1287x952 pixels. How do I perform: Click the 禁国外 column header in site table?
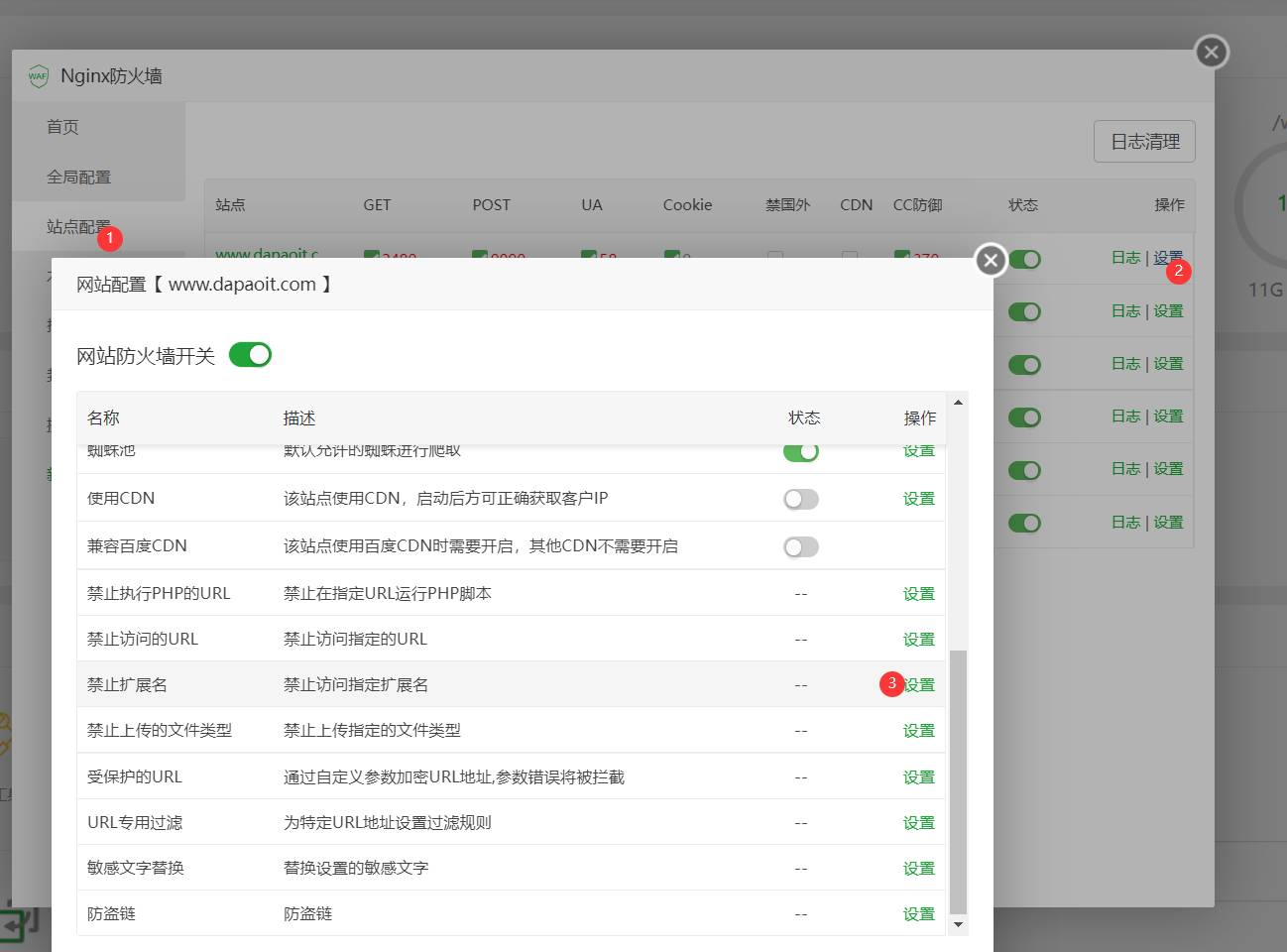(x=787, y=205)
